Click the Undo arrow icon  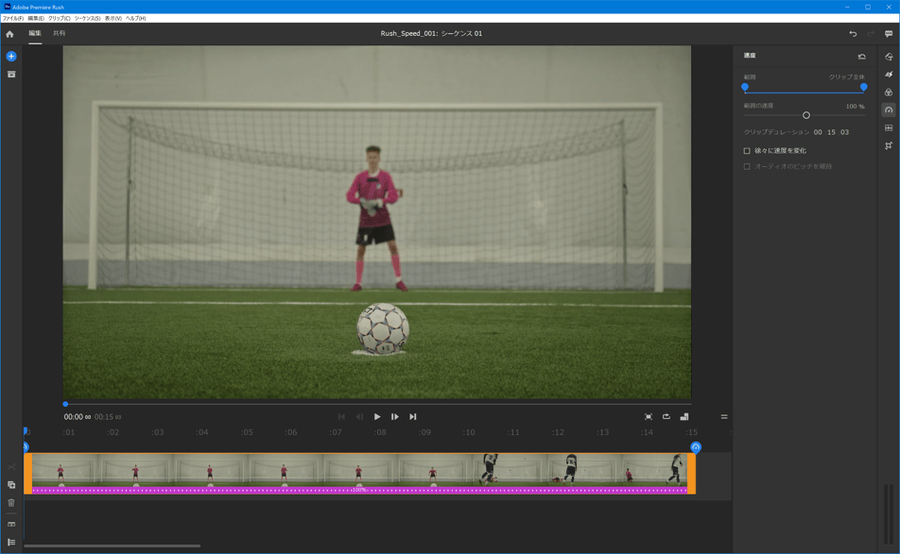pyautogui.click(x=853, y=34)
